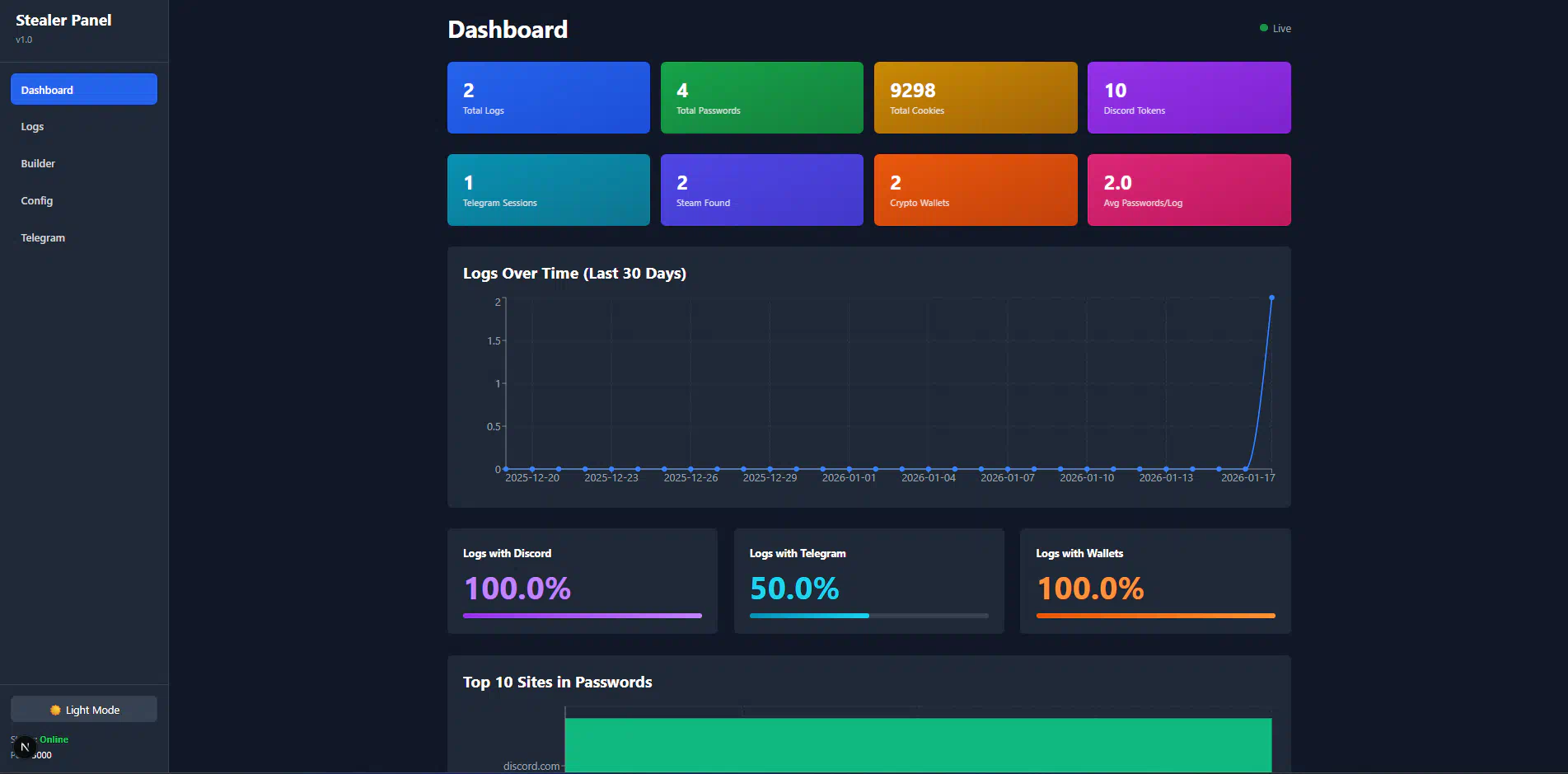Open the Builder section in sidebar

[x=38, y=164]
